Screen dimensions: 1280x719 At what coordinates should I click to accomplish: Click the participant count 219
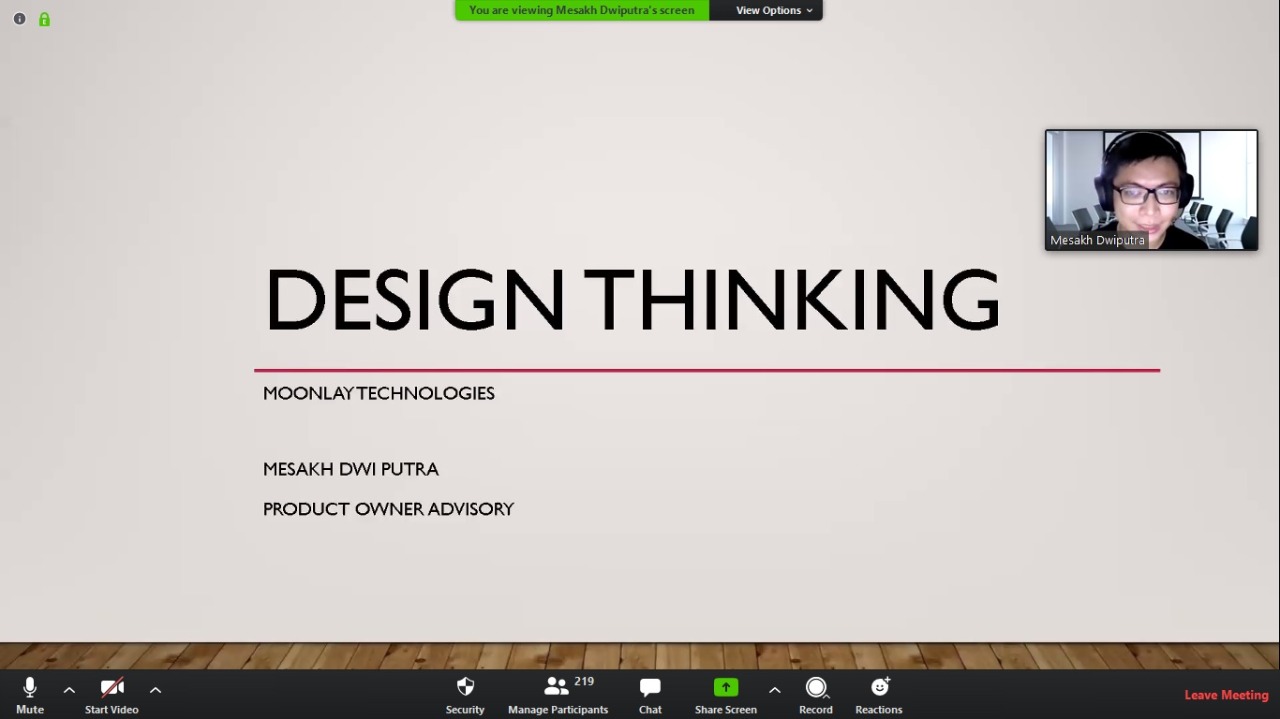pos(584,682)
